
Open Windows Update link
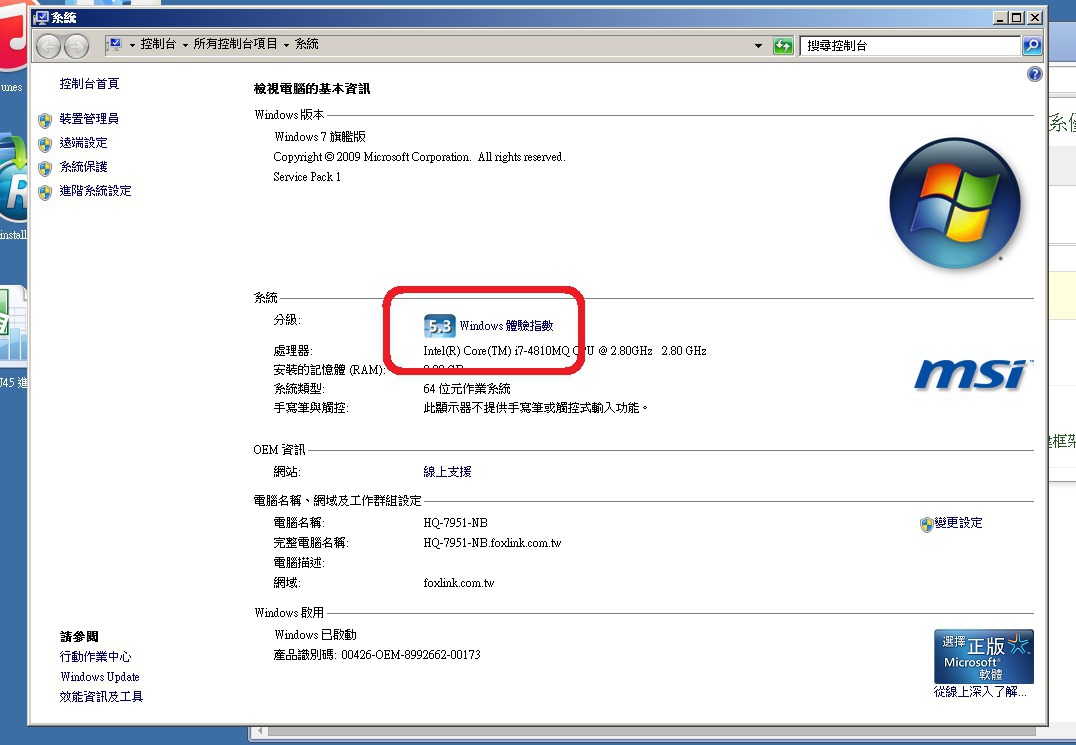(x=100, y=677)
